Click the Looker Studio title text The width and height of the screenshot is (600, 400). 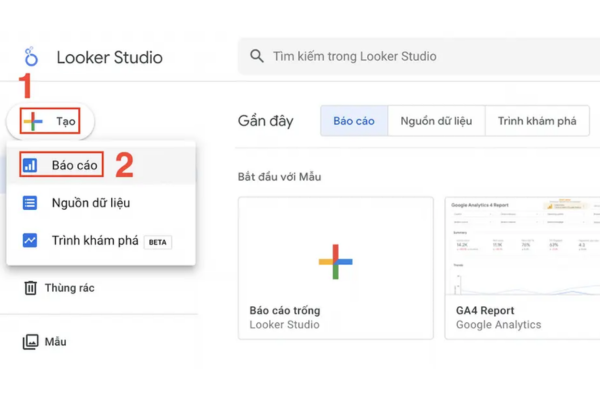(110, 57)
